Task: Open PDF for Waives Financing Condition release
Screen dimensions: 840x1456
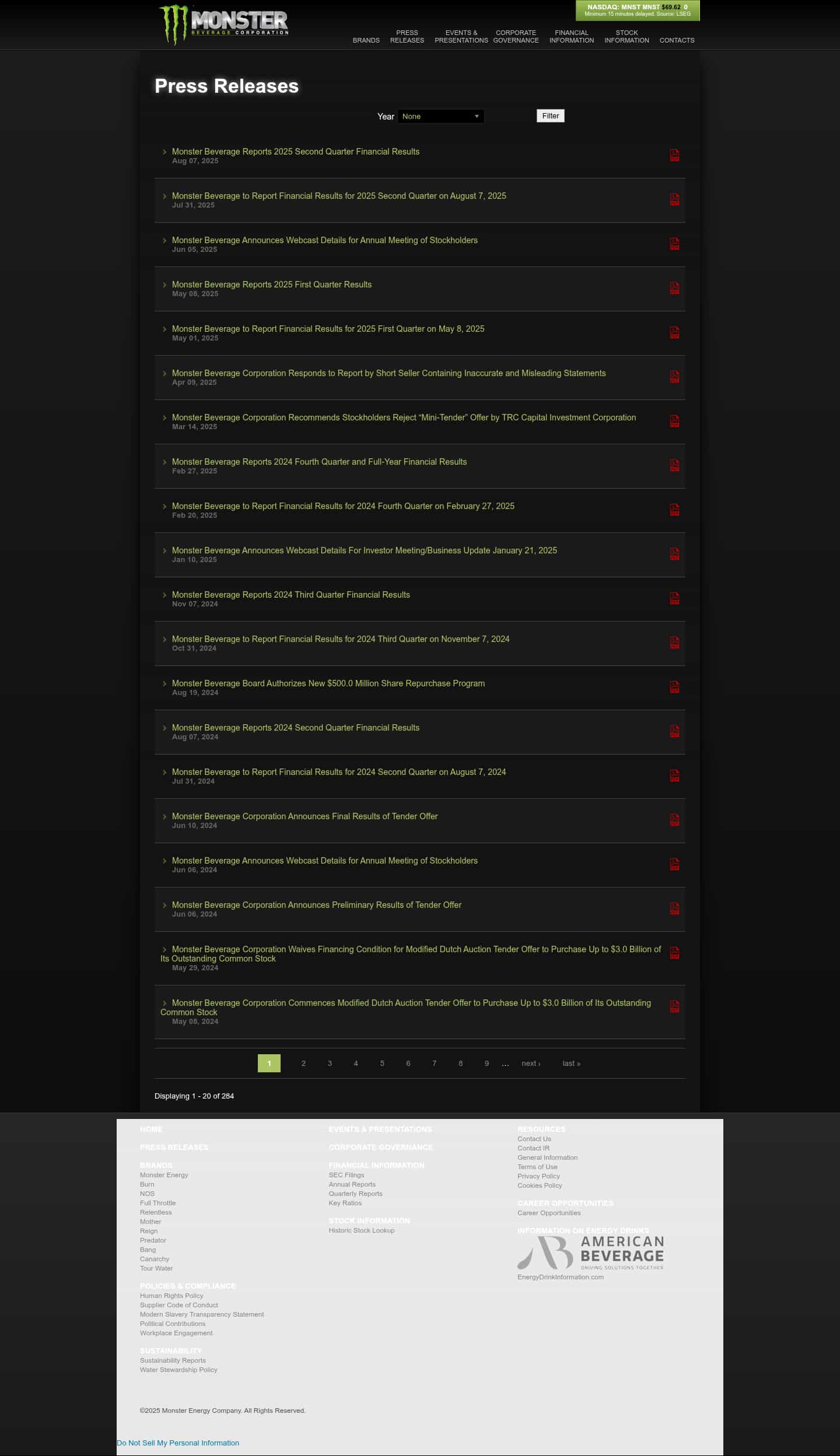Action: point(674,953)
